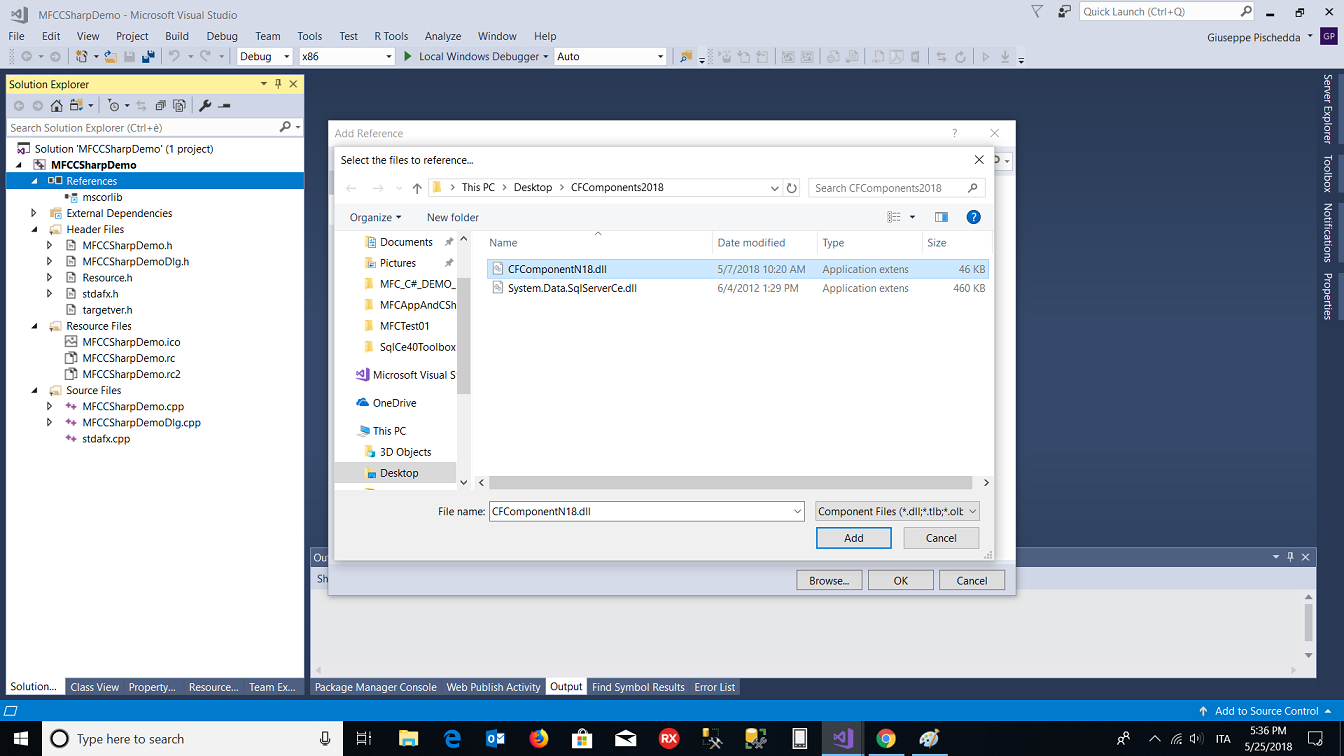Image resolution: width=1344 pixels, height=756 pixels.
Task: Open the Tools menu
Action: [x=310, y=36]
